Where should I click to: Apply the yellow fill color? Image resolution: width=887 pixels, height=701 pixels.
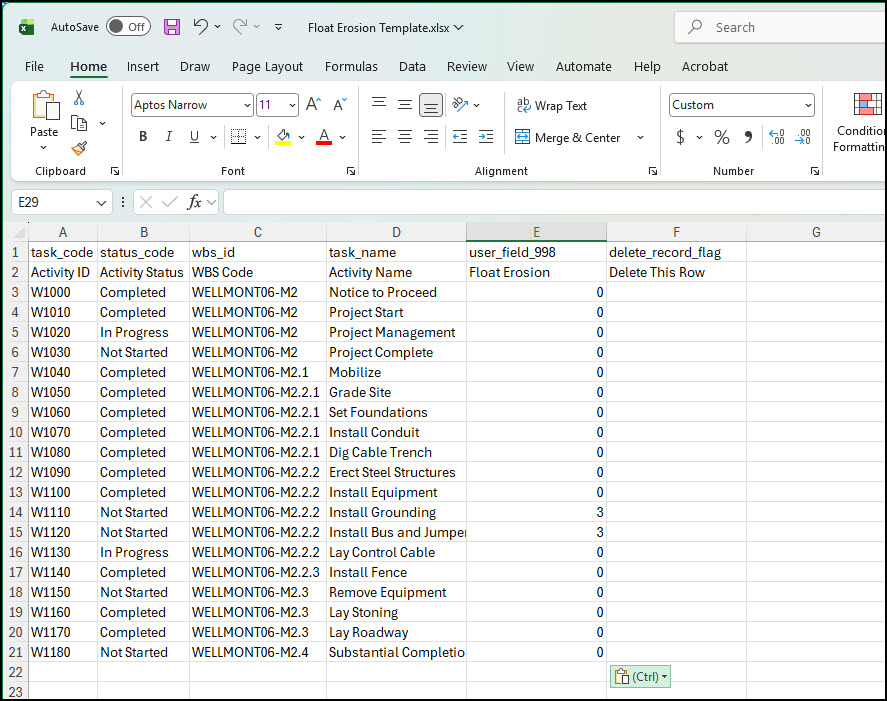[x=283, y=137]
